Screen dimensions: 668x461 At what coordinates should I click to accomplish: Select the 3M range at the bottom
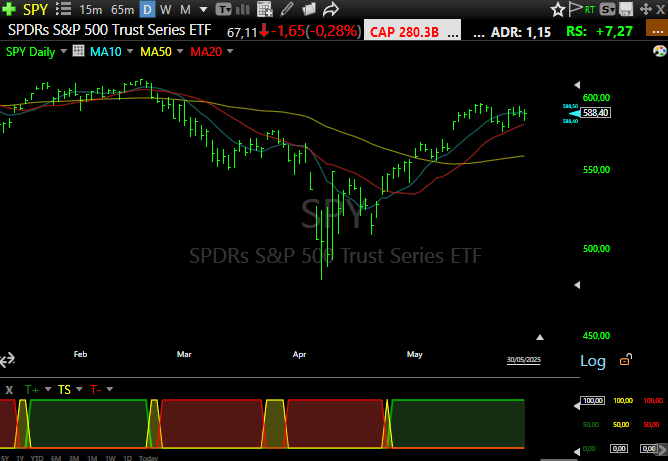coord(74,458)
